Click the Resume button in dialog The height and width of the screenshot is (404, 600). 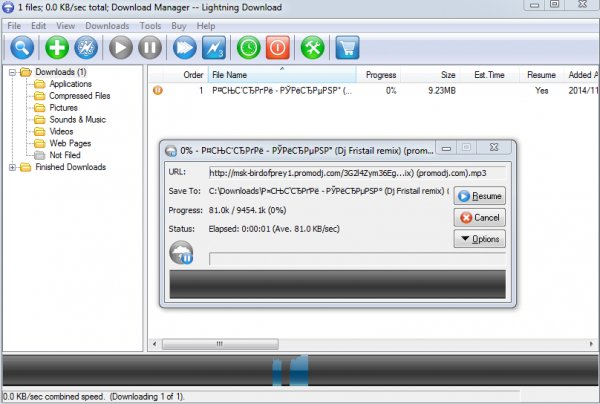pyautogui.click(x=479, y=196)
